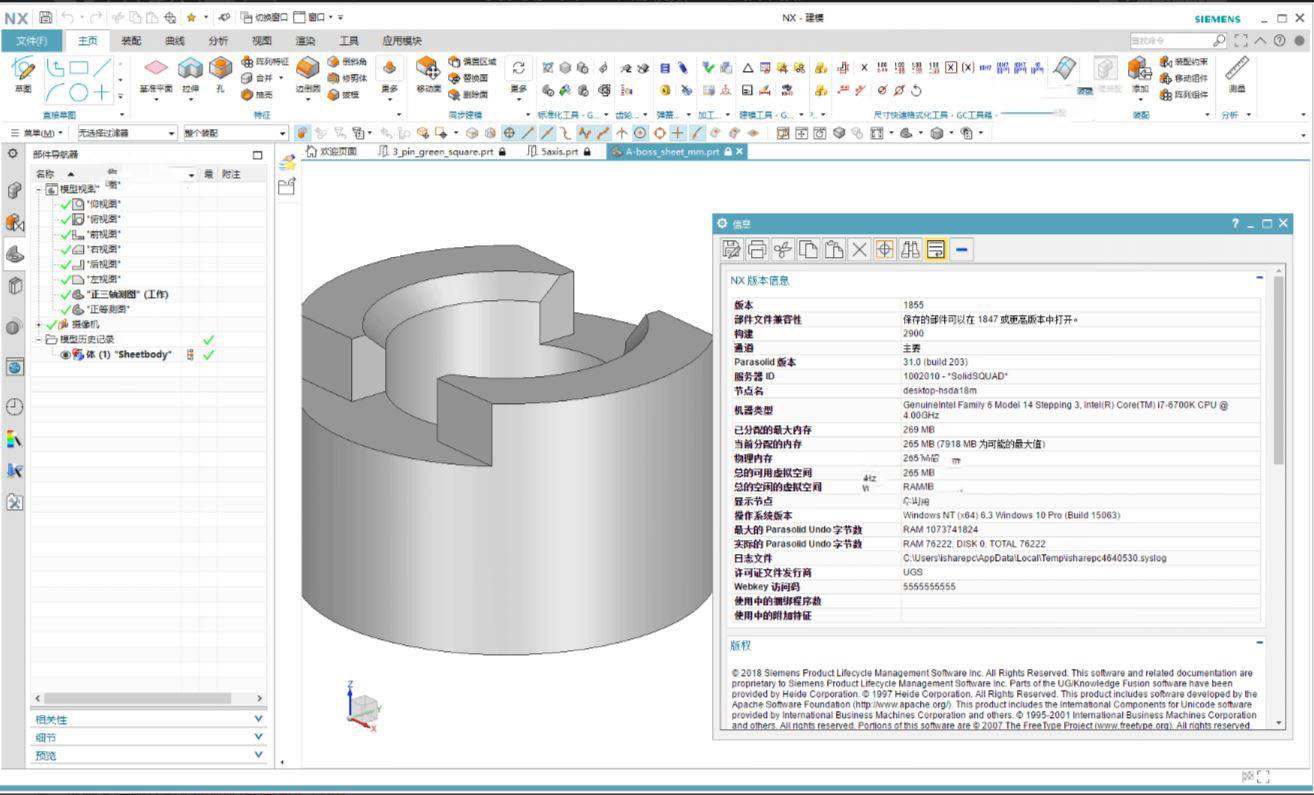1314x795 pixels.
Task: Toggle the check mark beside "前视图"
Action: tap(65, 234)
